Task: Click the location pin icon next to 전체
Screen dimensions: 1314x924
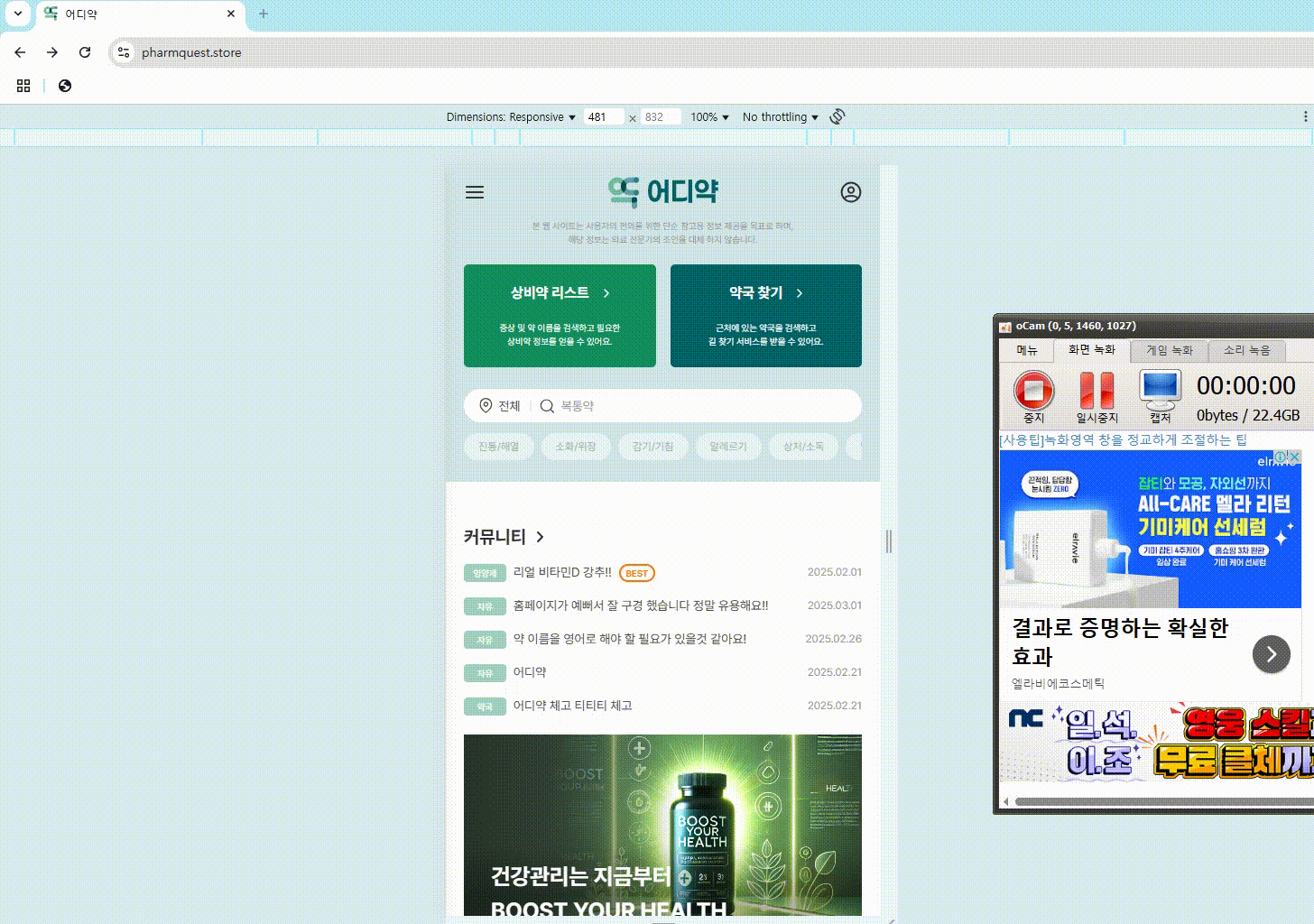Action: tap(486, 406)
